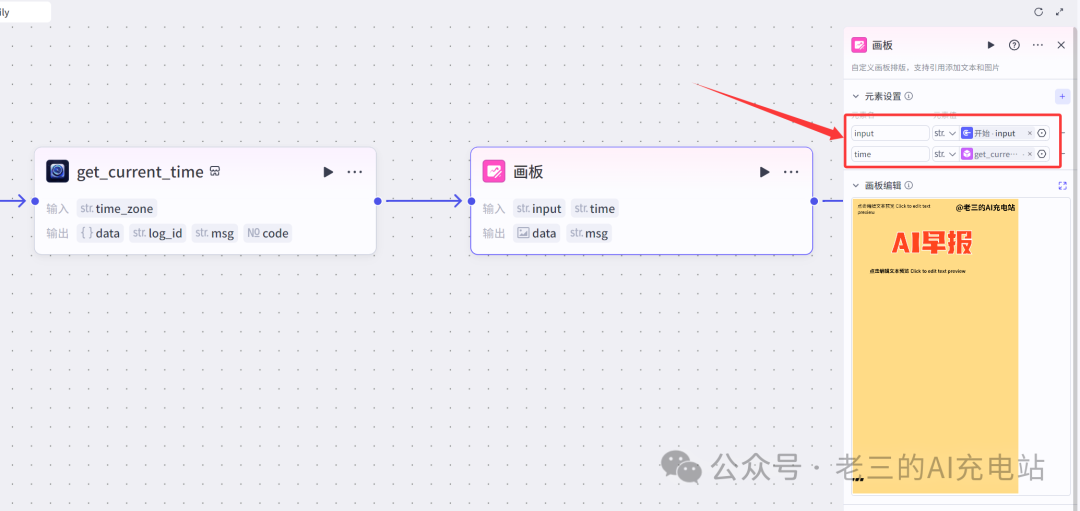Add new element with plus button
1080x511 pixels.
coord(1061,96)
